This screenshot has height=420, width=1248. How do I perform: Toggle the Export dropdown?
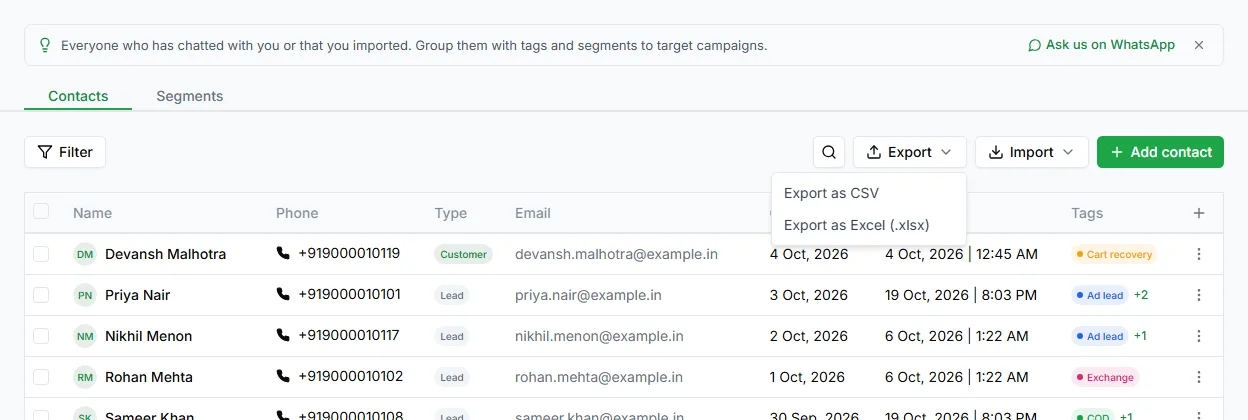[910, 152]
